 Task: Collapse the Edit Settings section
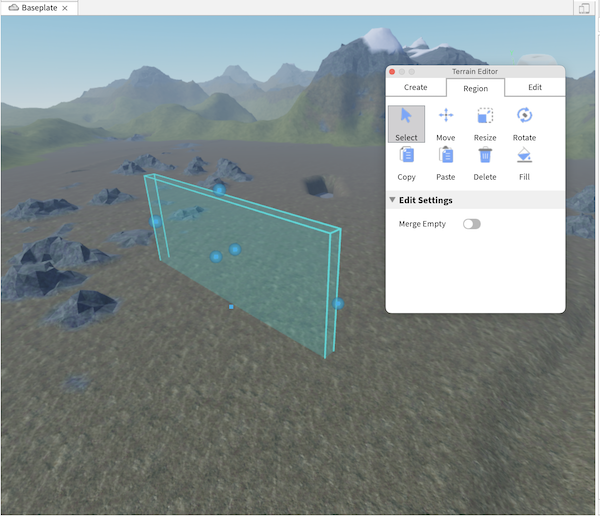pyautogui.click(x=392, y=200)
